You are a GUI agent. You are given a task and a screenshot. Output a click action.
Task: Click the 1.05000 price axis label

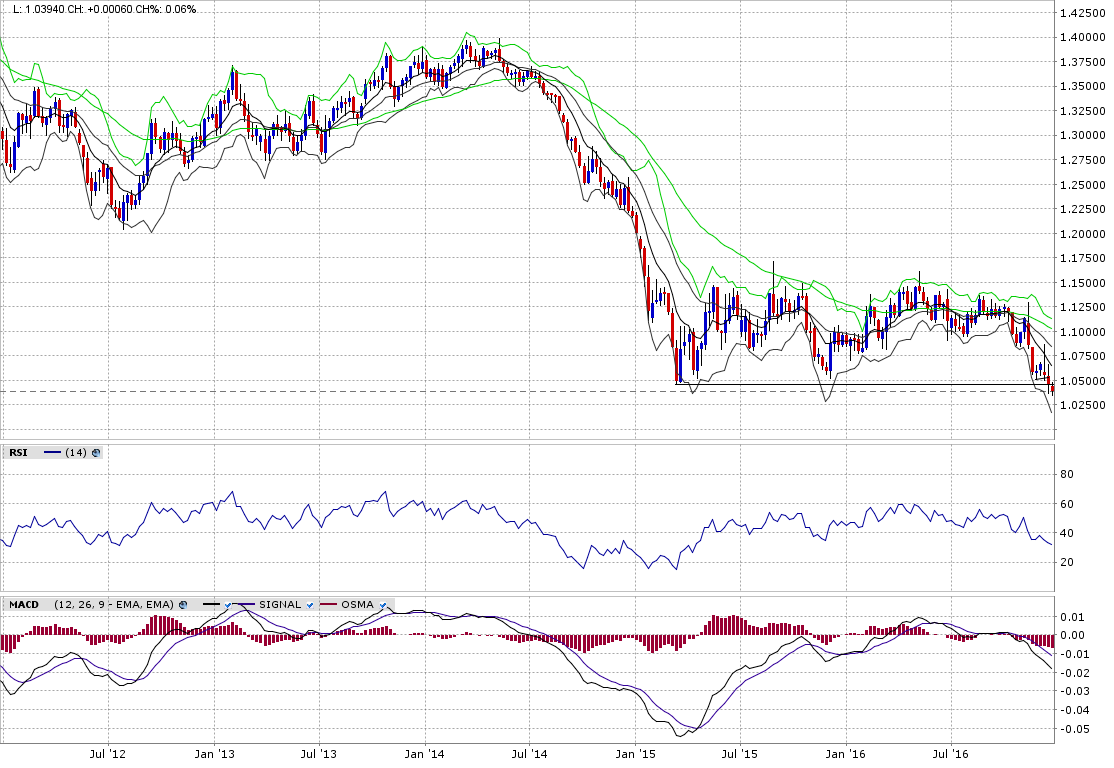[x=1082, y=381]
